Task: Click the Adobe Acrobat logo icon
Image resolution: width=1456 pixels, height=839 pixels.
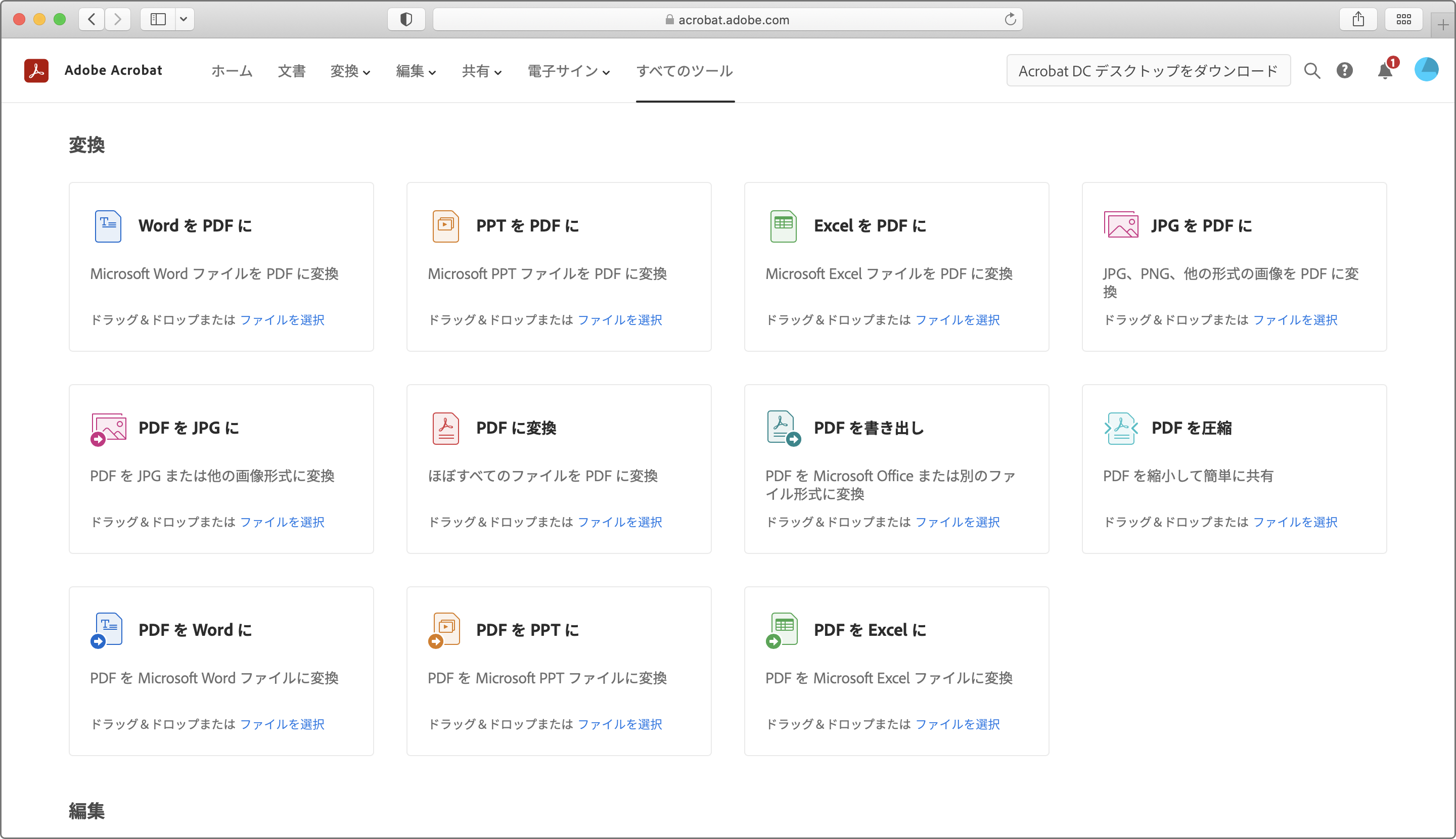Action: tap(36, 70)
